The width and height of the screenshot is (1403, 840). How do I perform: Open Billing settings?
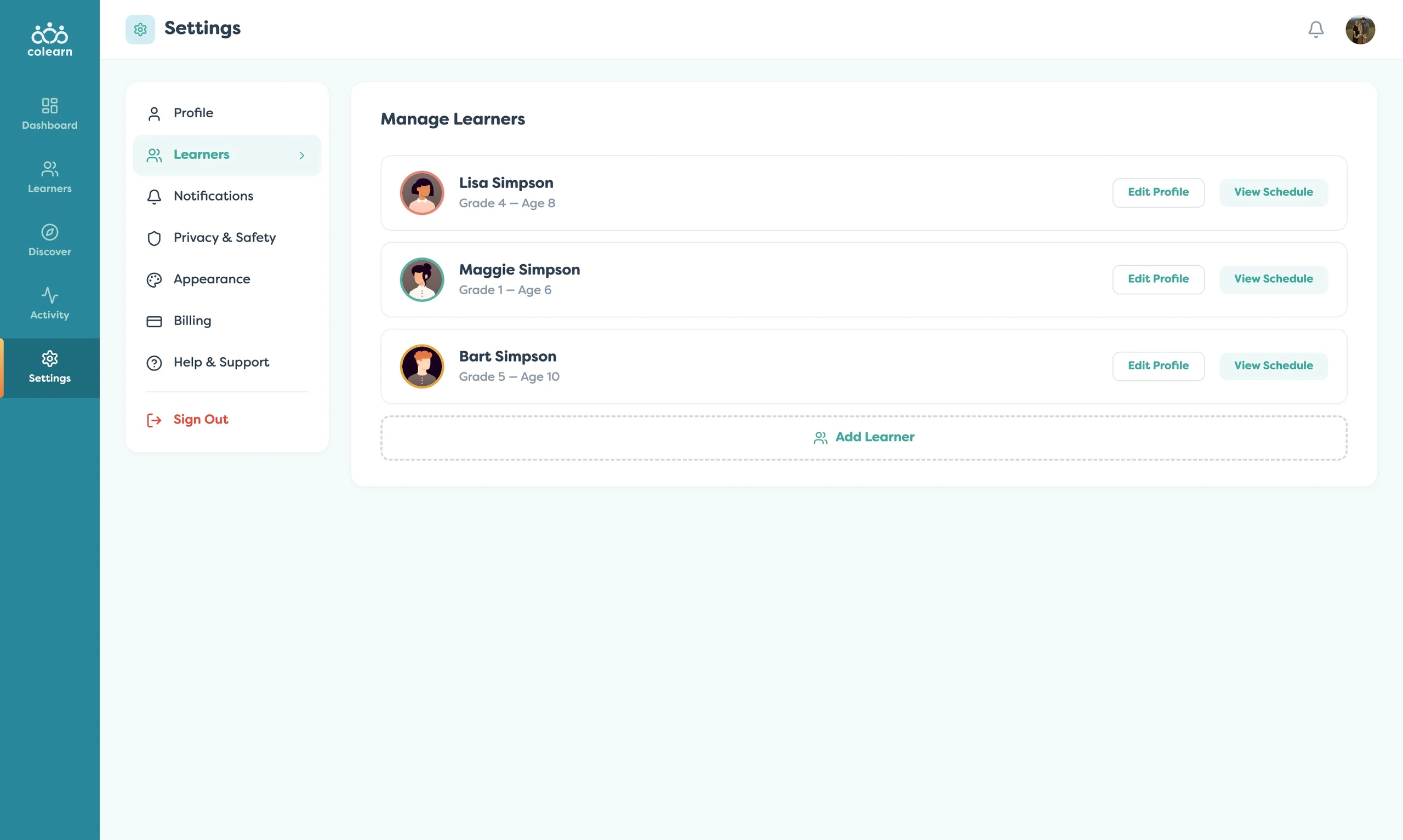coord(227,321)
